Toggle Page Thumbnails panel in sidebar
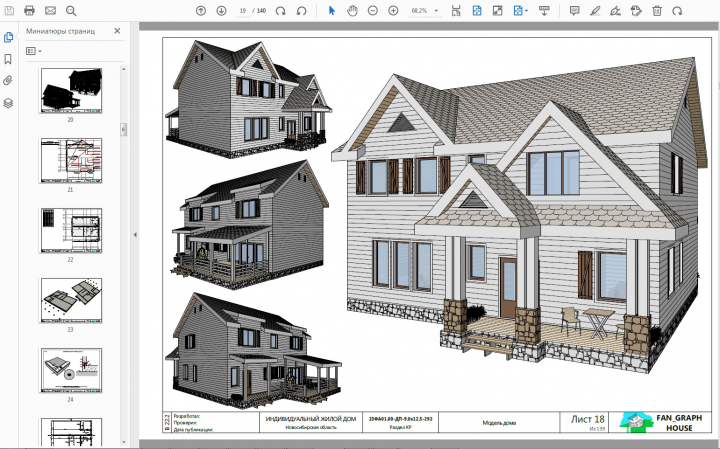Image resolution: width=720 pixels, height=449 pixels. pyautogui.click(x=8, y=37)
